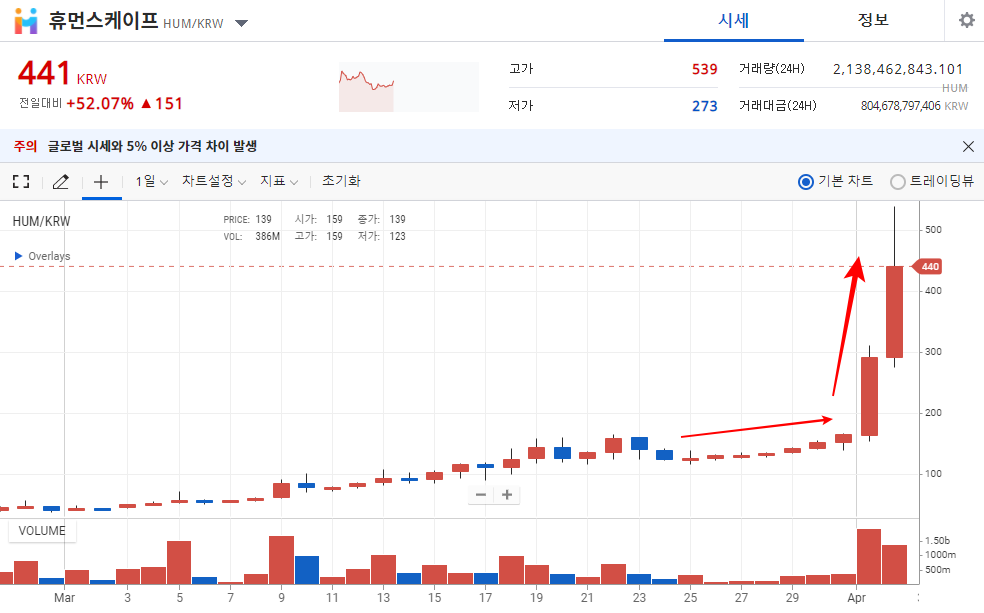Image resolution: width=984 pixels, height=613 pixels.
Task: Click the 휴먼스케이프 coin name
Action: pos(104,21)
